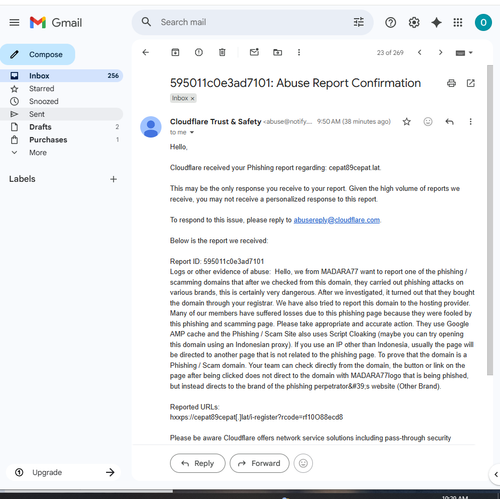Go to the newer email arrow
Screen dimensions: 500x499
click(x=420, y=52)
